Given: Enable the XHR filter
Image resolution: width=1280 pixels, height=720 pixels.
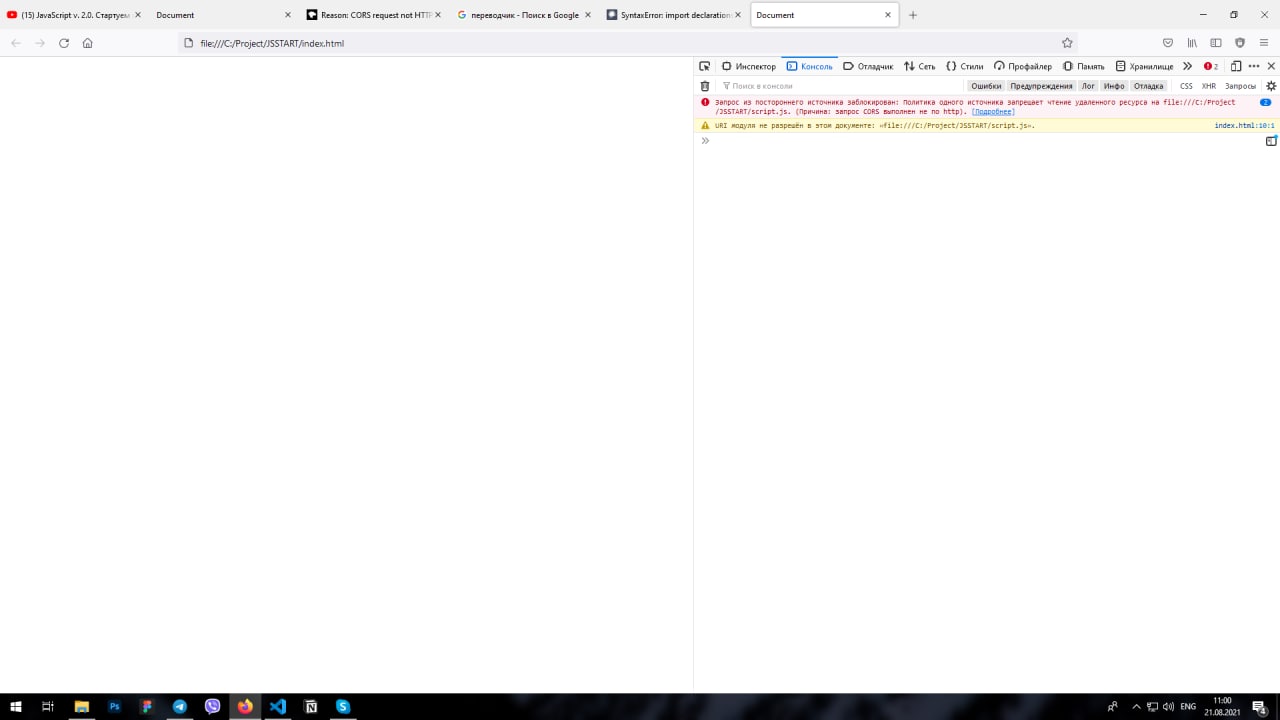Looking at the screenshot, I should click(1209, 86).
